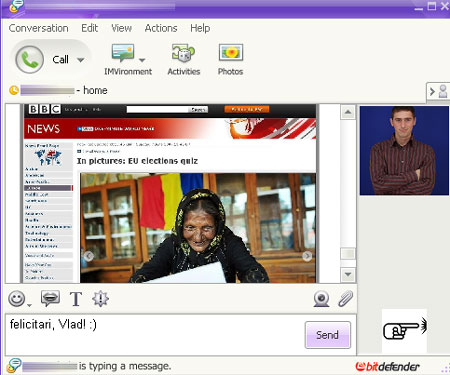Screen dimensions: 450x375
Task: Go to previous picture in BBC gallery
Action: (89, 256)
